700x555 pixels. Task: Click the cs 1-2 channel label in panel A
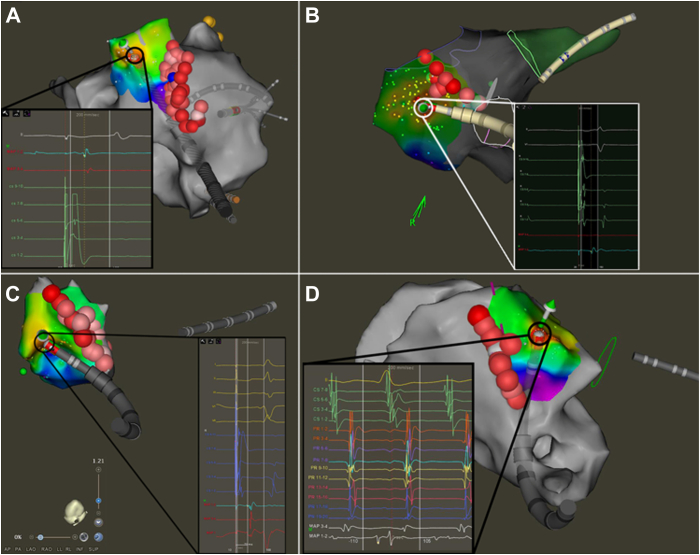click(17, 255)
